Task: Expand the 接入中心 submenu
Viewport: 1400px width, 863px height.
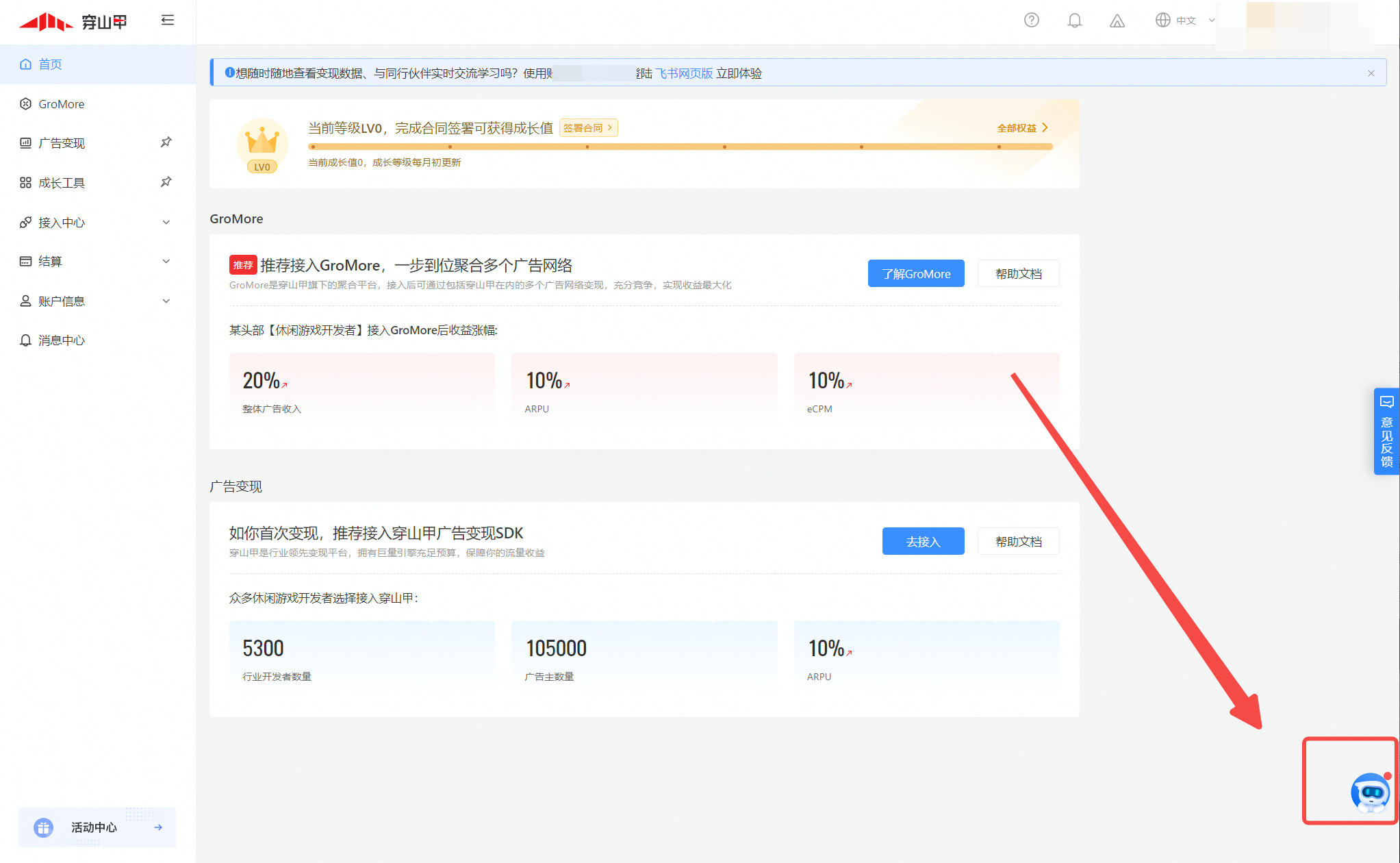Action: point(98,223)
